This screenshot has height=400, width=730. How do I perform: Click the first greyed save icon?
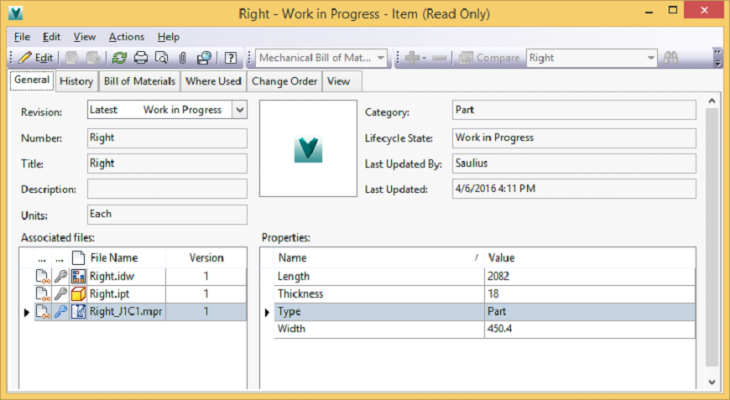(x=72, y=58)
